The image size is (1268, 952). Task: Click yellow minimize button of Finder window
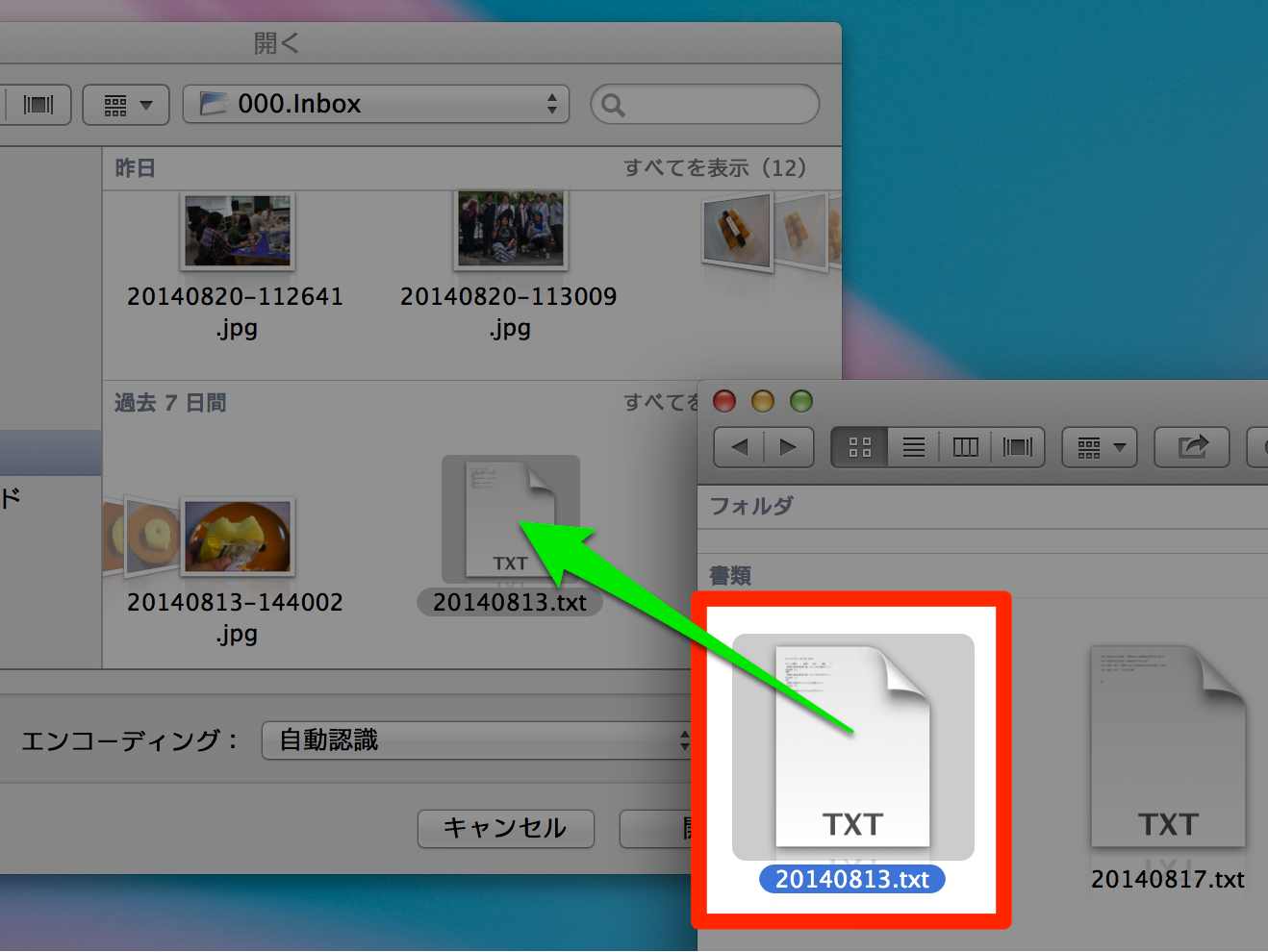point(763,401)
